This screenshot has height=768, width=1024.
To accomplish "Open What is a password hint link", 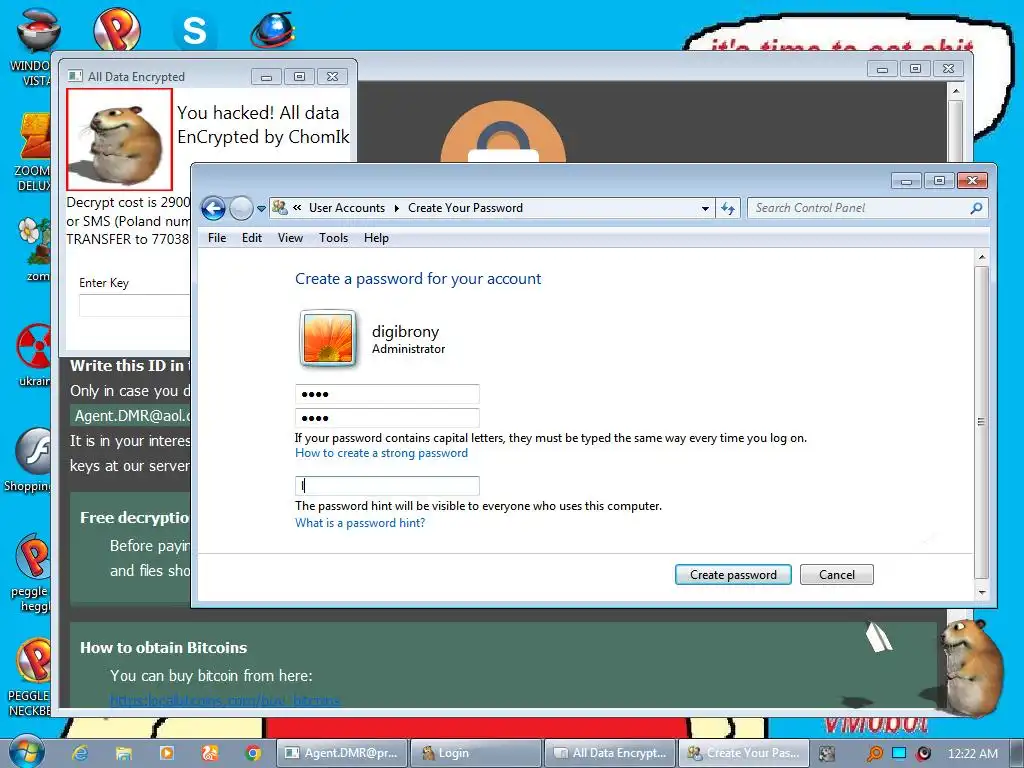I will [x=360, y=522].
